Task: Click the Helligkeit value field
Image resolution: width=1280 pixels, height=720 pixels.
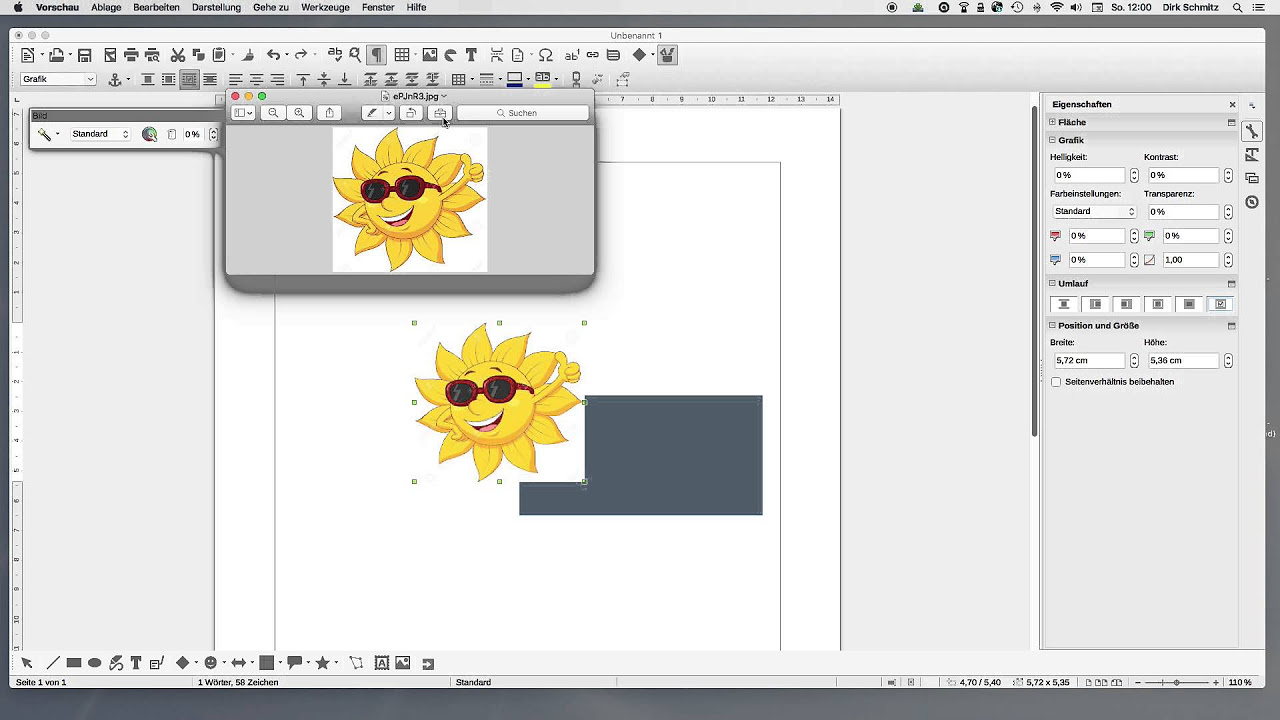Action: (1088, 175)
